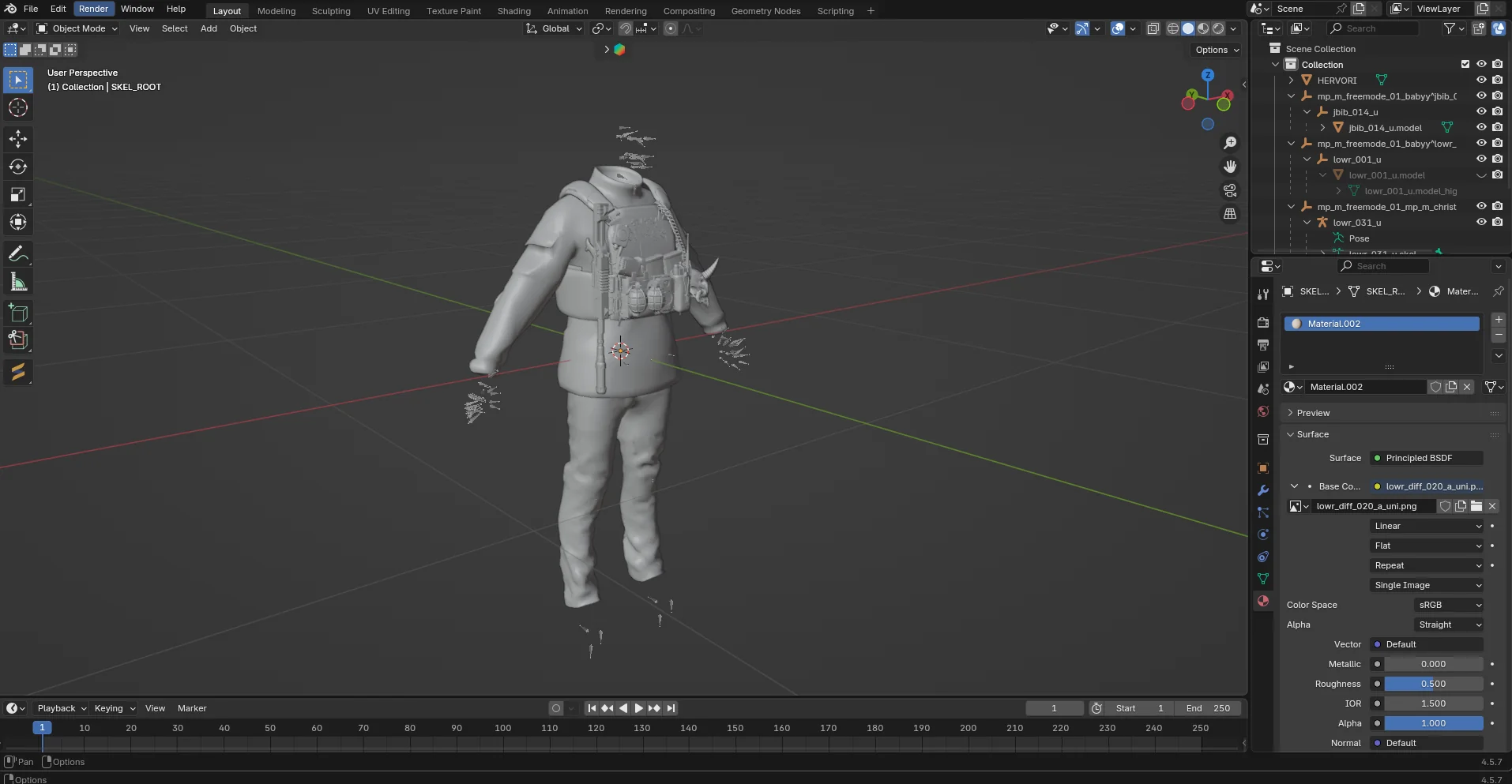This screenshot has height=784, width=1512.
Task: Open the sRGB color space dropdown
Action: click(1450, 605)
